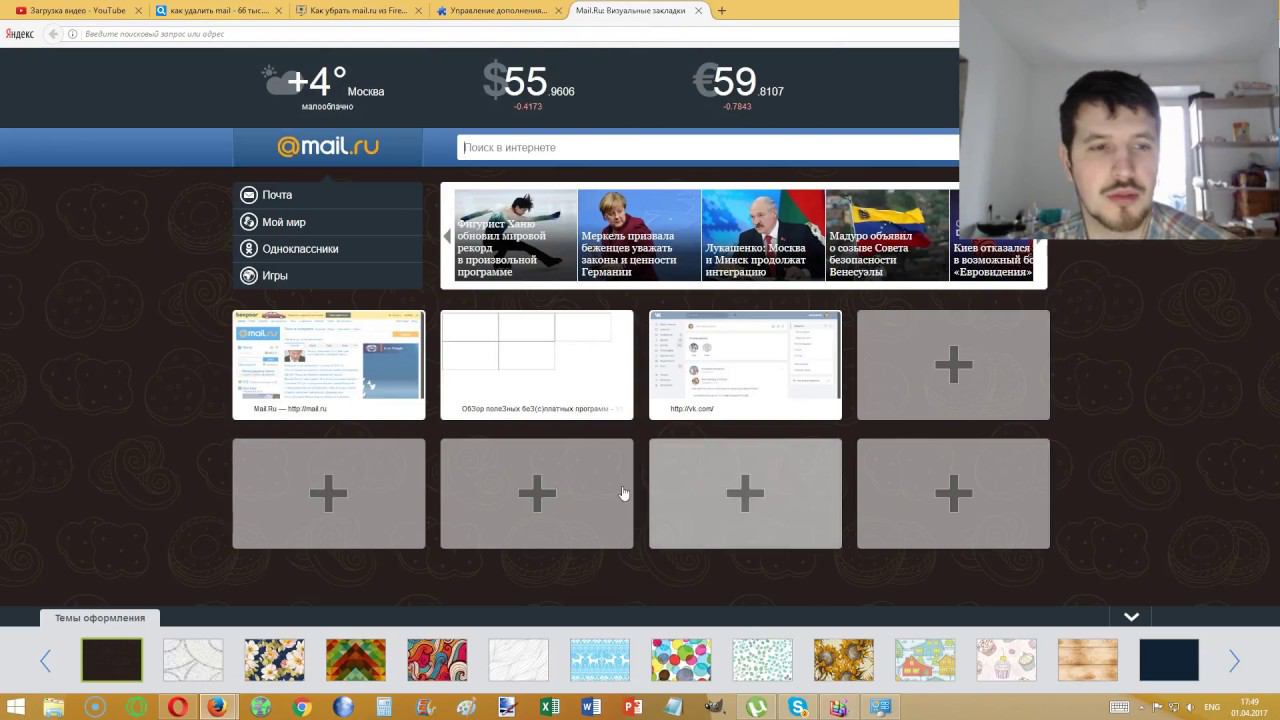Go back with the browser back arrow
The height and width of the screenshot is (720, 1280).
(54, 34)
